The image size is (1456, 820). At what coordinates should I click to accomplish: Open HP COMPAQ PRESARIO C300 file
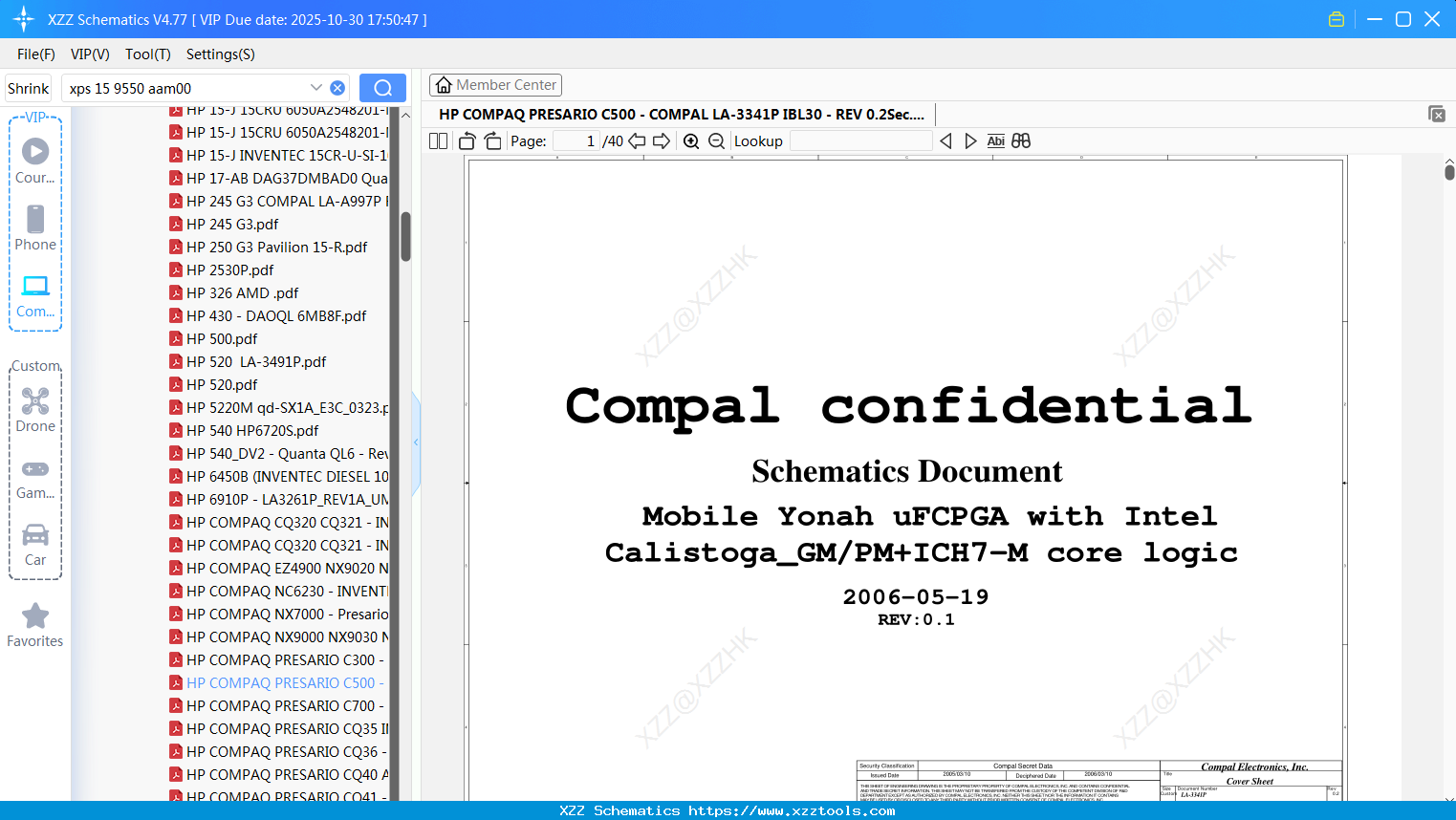pyautogui.click(x=279, y=659)
